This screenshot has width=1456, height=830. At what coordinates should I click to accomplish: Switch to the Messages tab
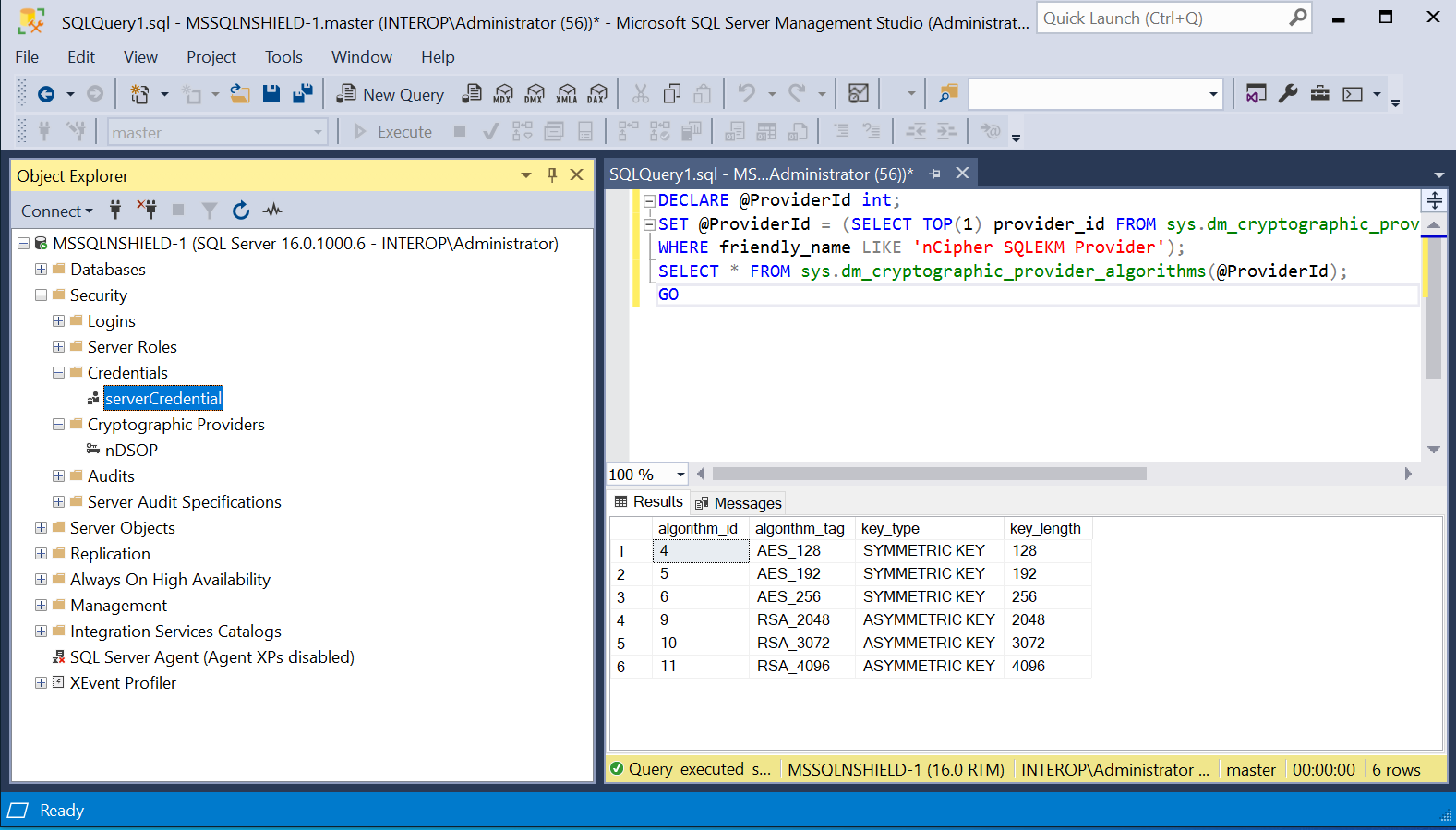pos(738,503)
